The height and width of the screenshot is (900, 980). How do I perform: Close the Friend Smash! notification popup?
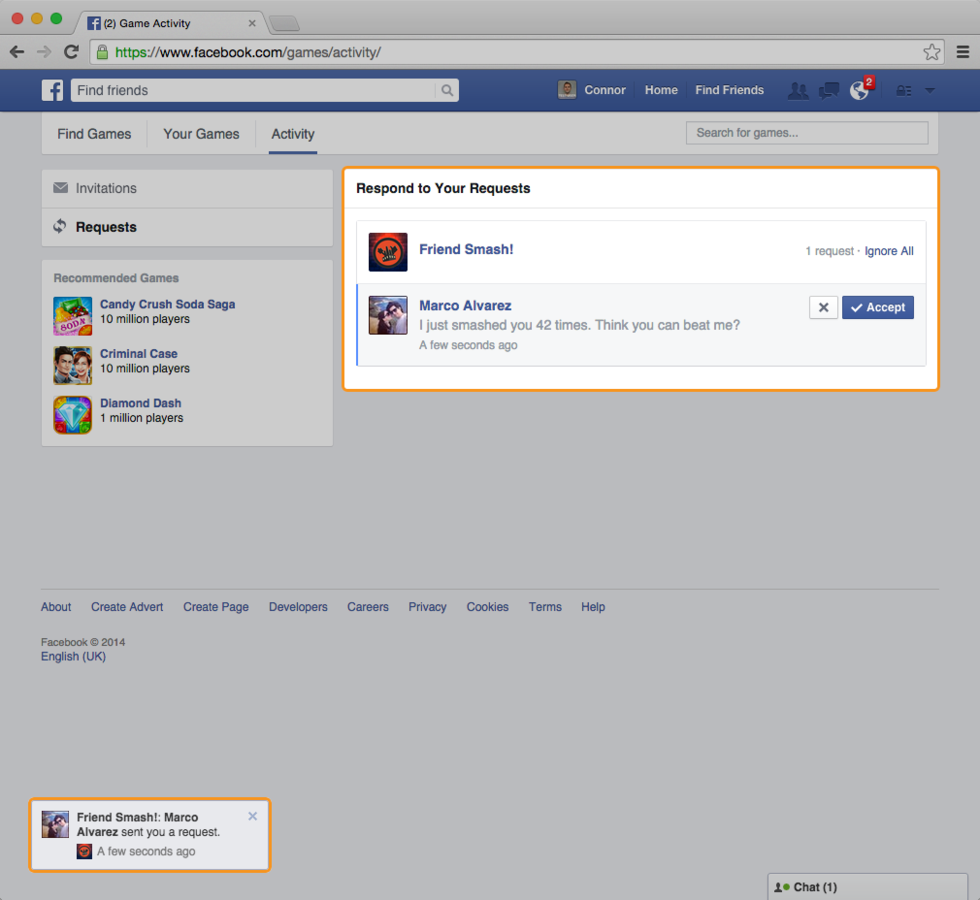[x=252, y=816]
